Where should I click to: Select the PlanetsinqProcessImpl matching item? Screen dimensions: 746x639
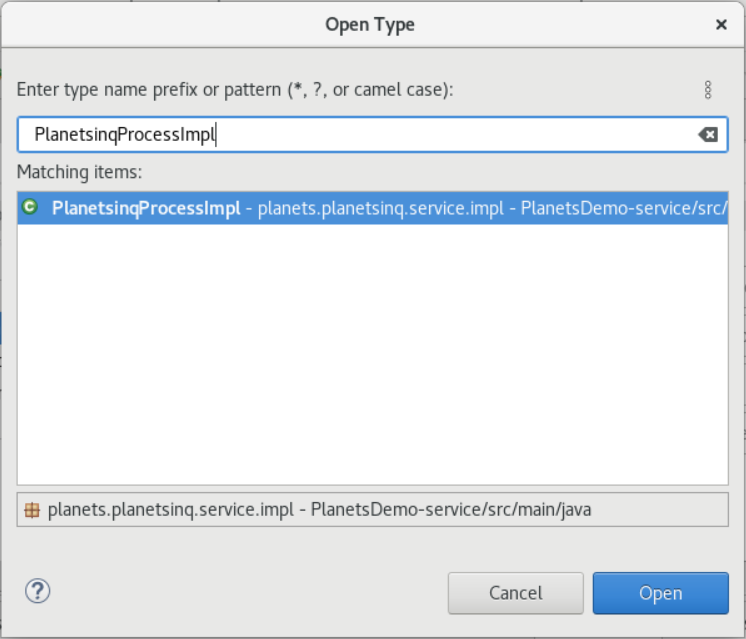coord(146,209)
